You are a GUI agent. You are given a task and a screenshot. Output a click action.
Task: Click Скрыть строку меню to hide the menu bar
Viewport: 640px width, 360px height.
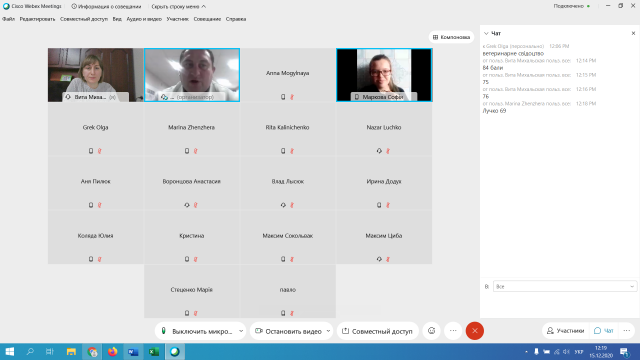(x=178, y=7)
